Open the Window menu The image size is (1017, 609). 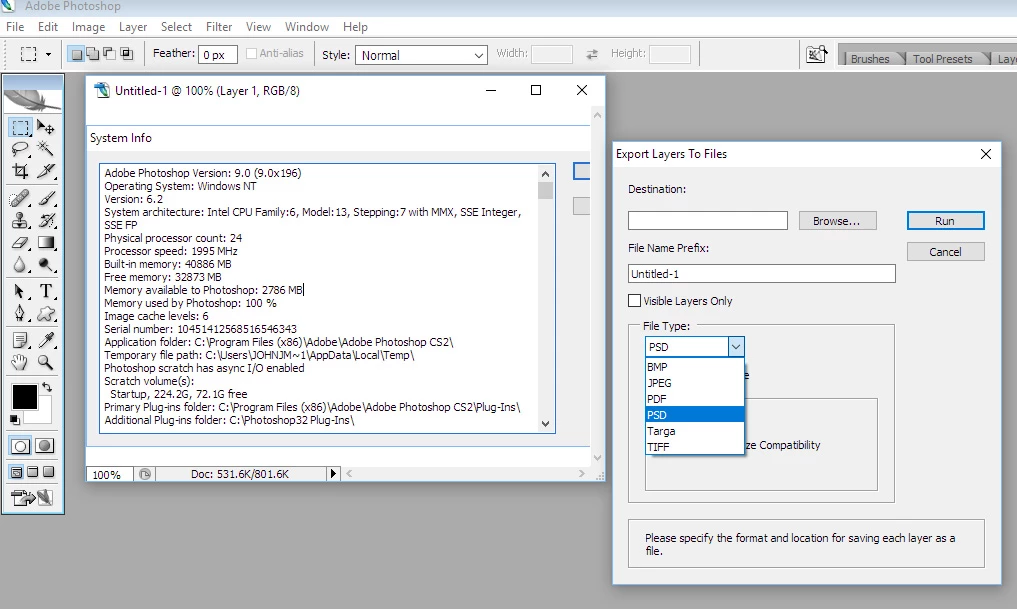307,27
